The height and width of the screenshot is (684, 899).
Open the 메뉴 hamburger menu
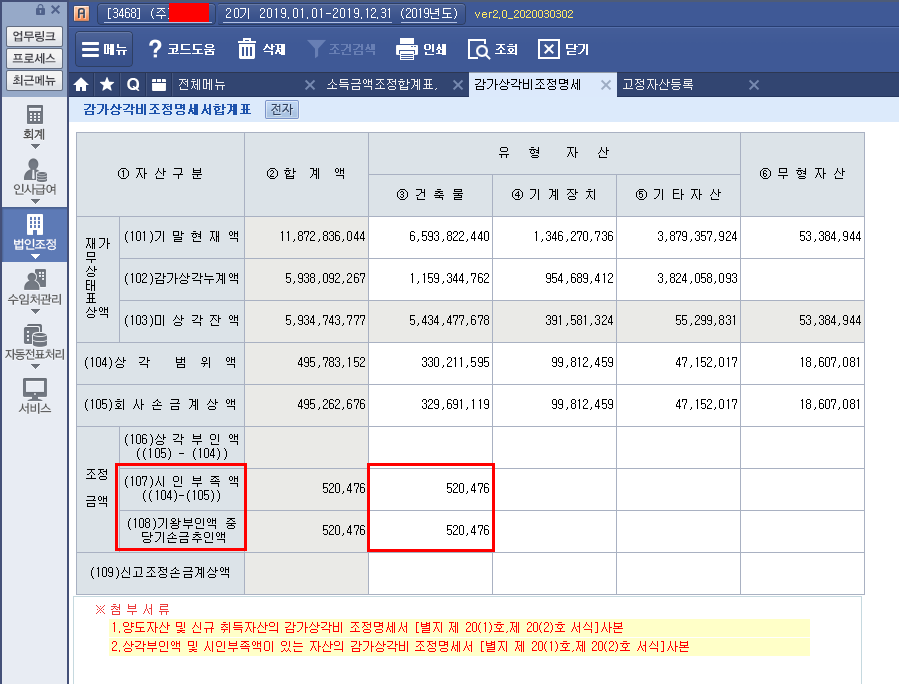click(x=103, y=49)
